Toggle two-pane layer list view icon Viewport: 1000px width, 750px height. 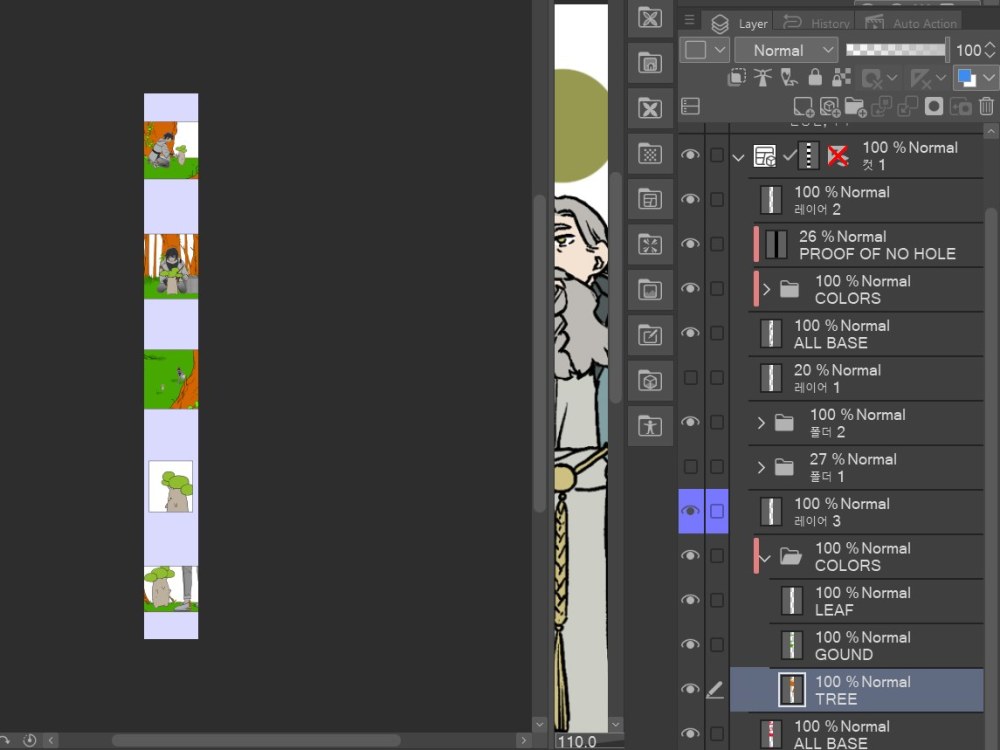tap(690, 106)
